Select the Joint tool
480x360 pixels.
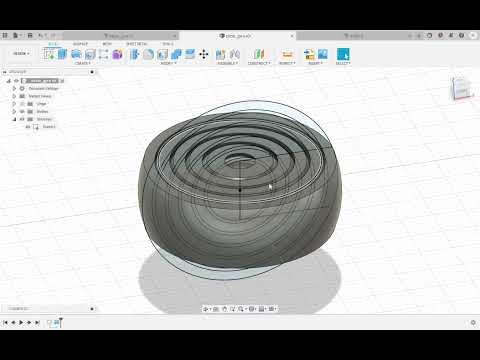tap(235, 54)
